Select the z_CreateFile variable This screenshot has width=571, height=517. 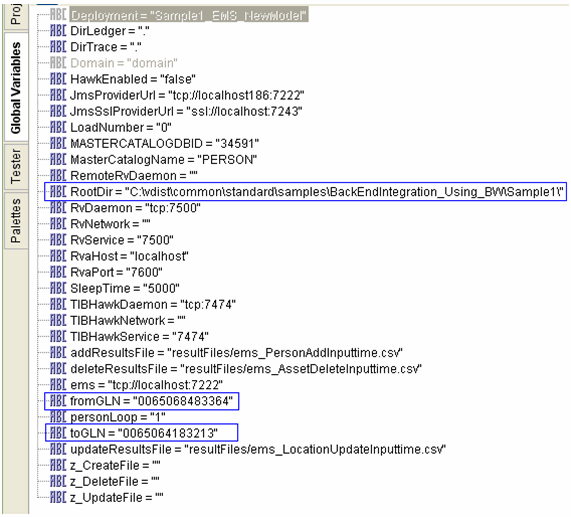point(115,465)
